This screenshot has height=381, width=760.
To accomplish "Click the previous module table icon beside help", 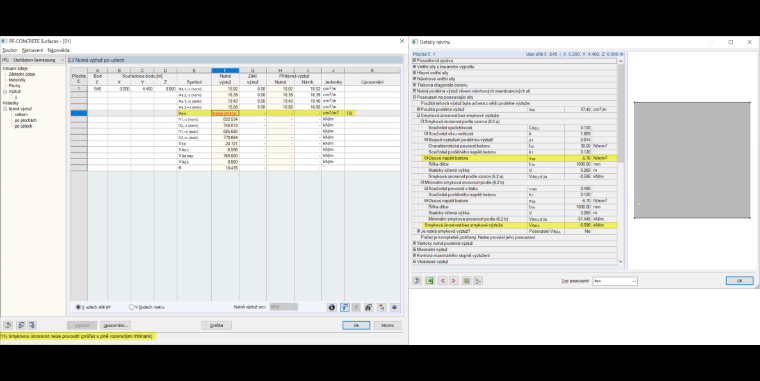I will click(x=21, y=325).
